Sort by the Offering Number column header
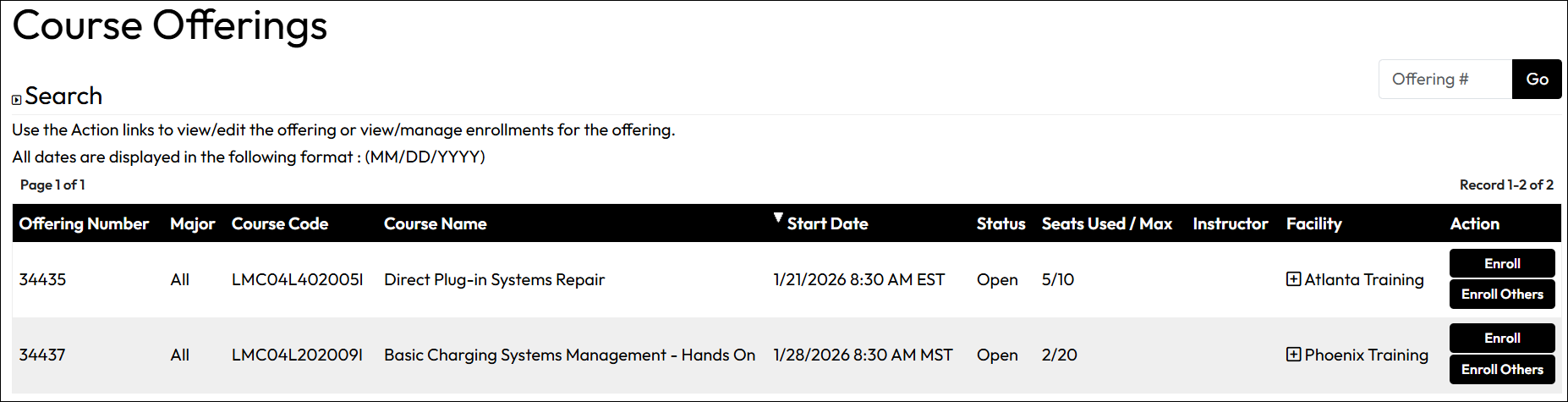The width and height of the screenshot is (1568, 402). pyautogui.click(x=84, y=224)
